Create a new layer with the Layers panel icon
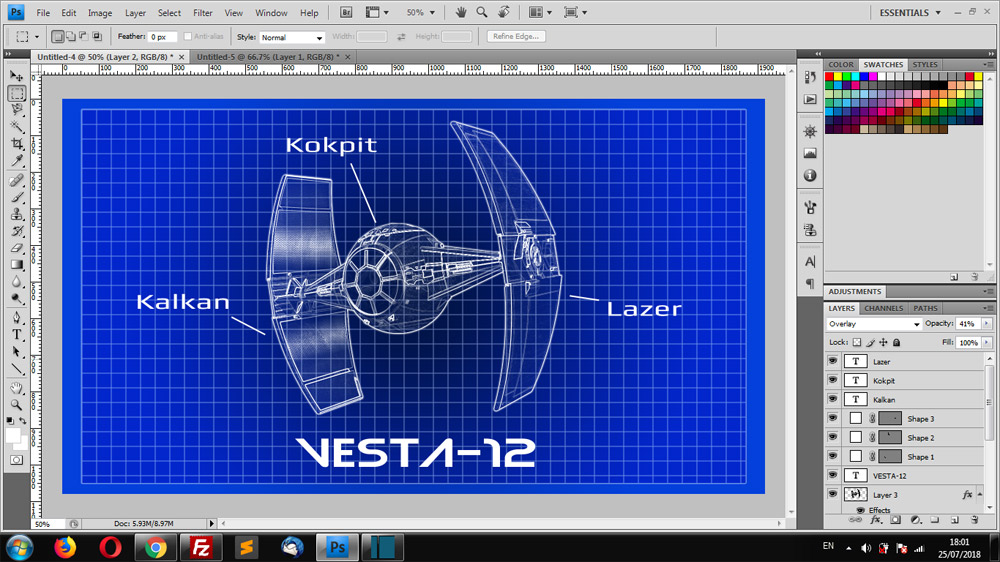Image resolution: width=1000 pixels, height=562 pixels. (x=955, y=520)
